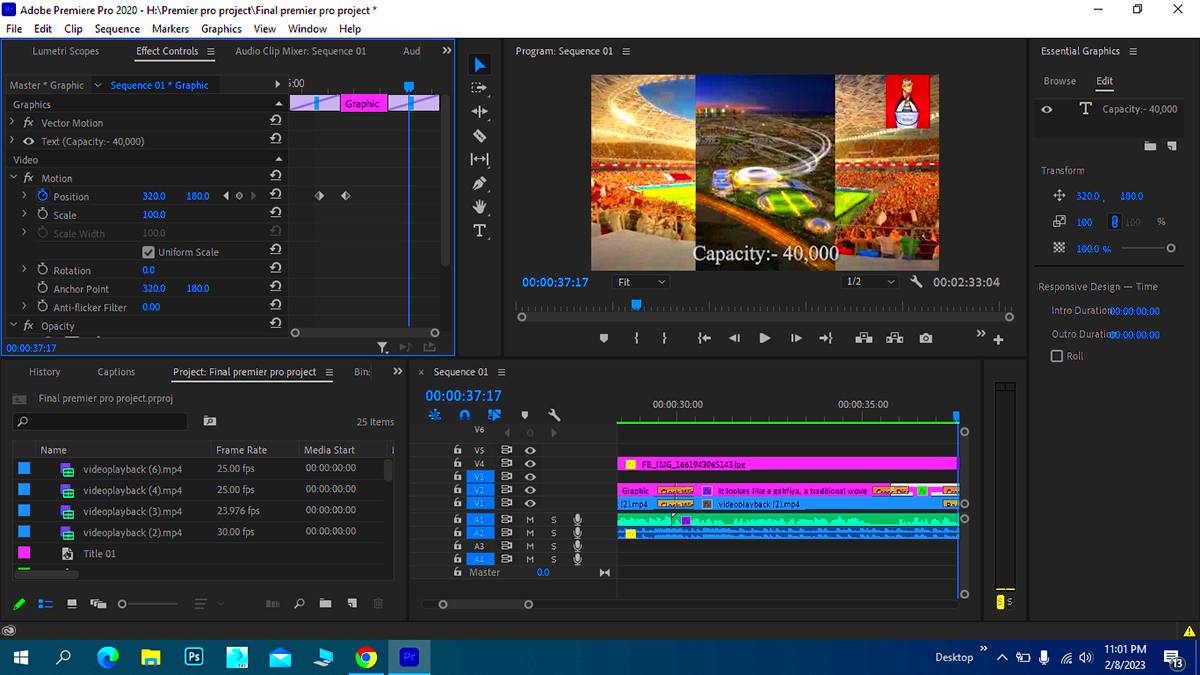
Task: Select the Hand tool
Action: 480,207
